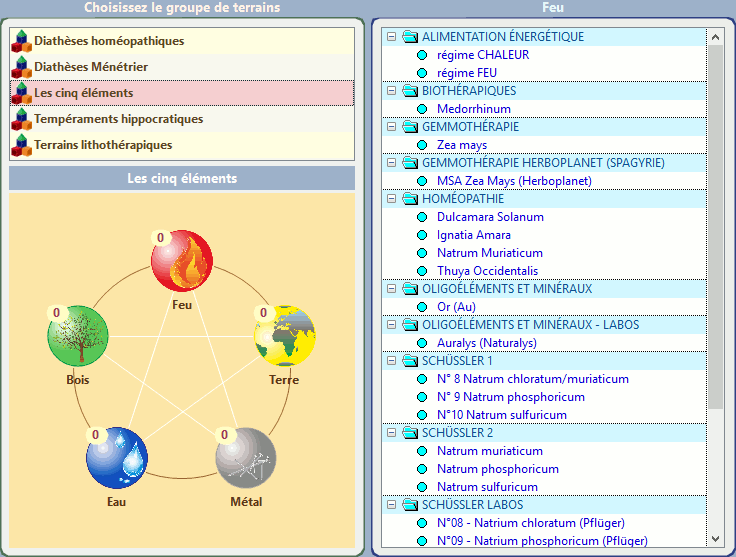Open the Ignatia Amara entry

[474, 235]
